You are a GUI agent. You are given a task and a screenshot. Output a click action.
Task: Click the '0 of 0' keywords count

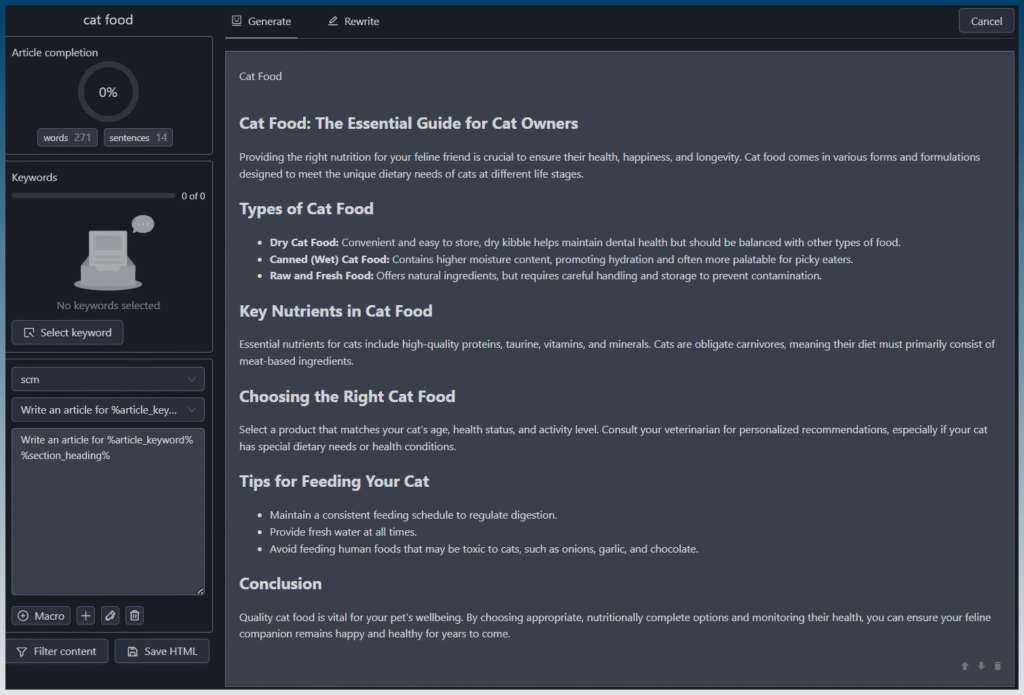(193, 196)
